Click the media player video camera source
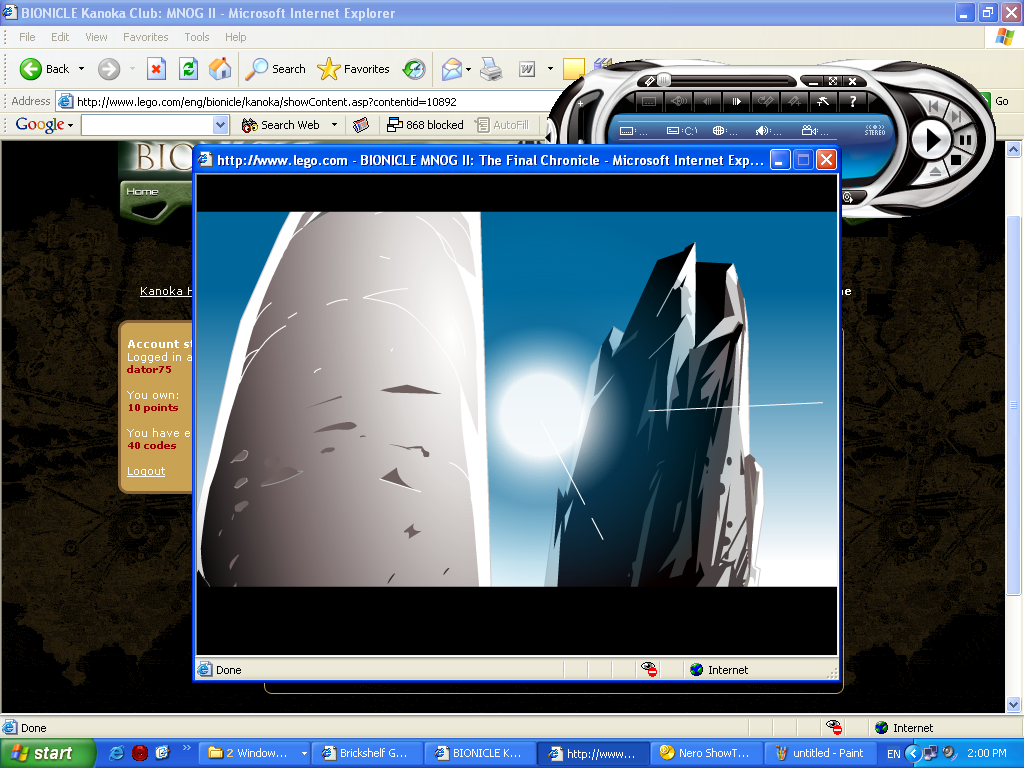Screen dimensions: 1024x768 pyautogui.click(x=815, y=131)
